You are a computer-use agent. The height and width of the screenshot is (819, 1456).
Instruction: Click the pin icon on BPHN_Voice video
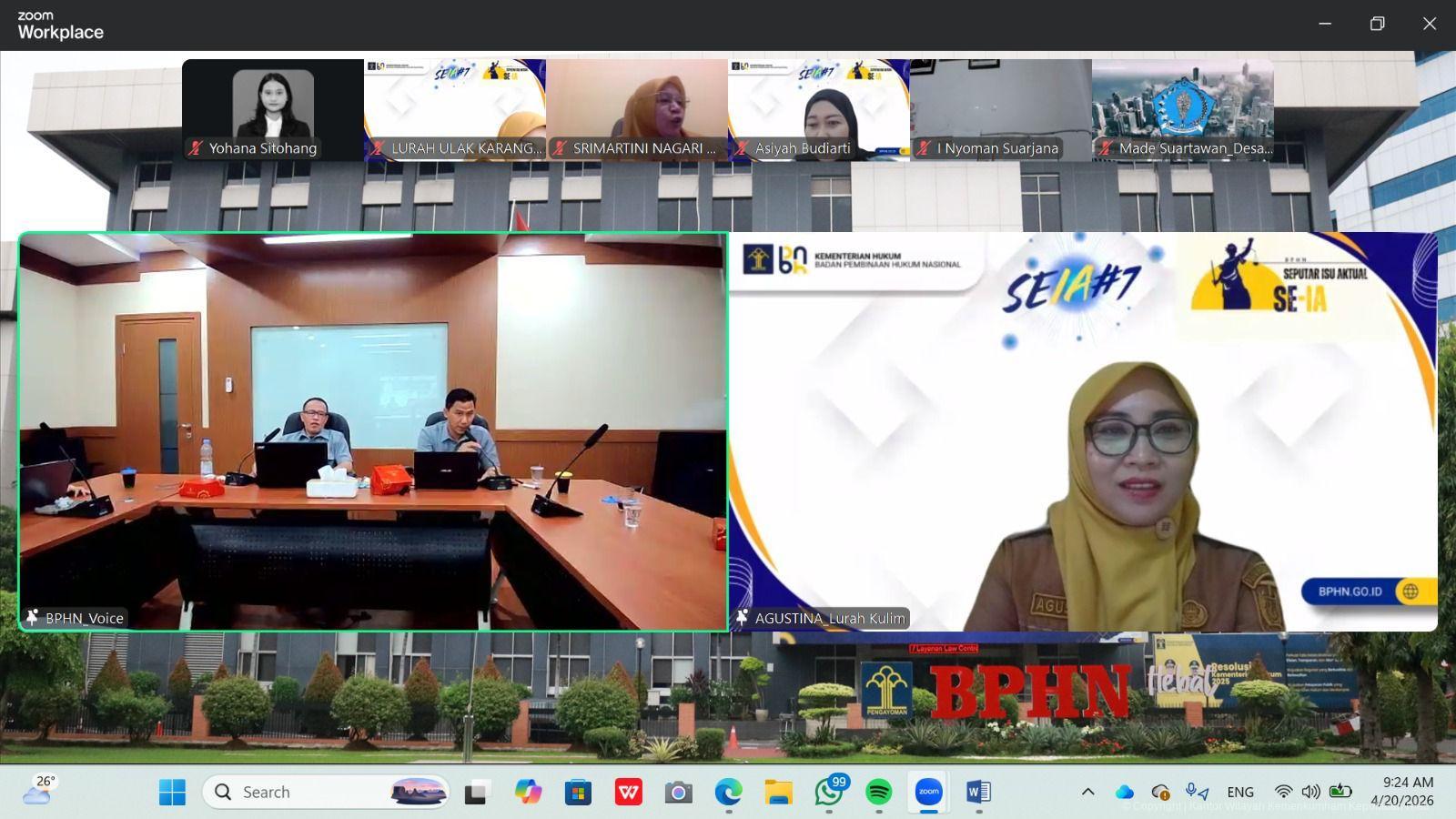click(33, 618)
